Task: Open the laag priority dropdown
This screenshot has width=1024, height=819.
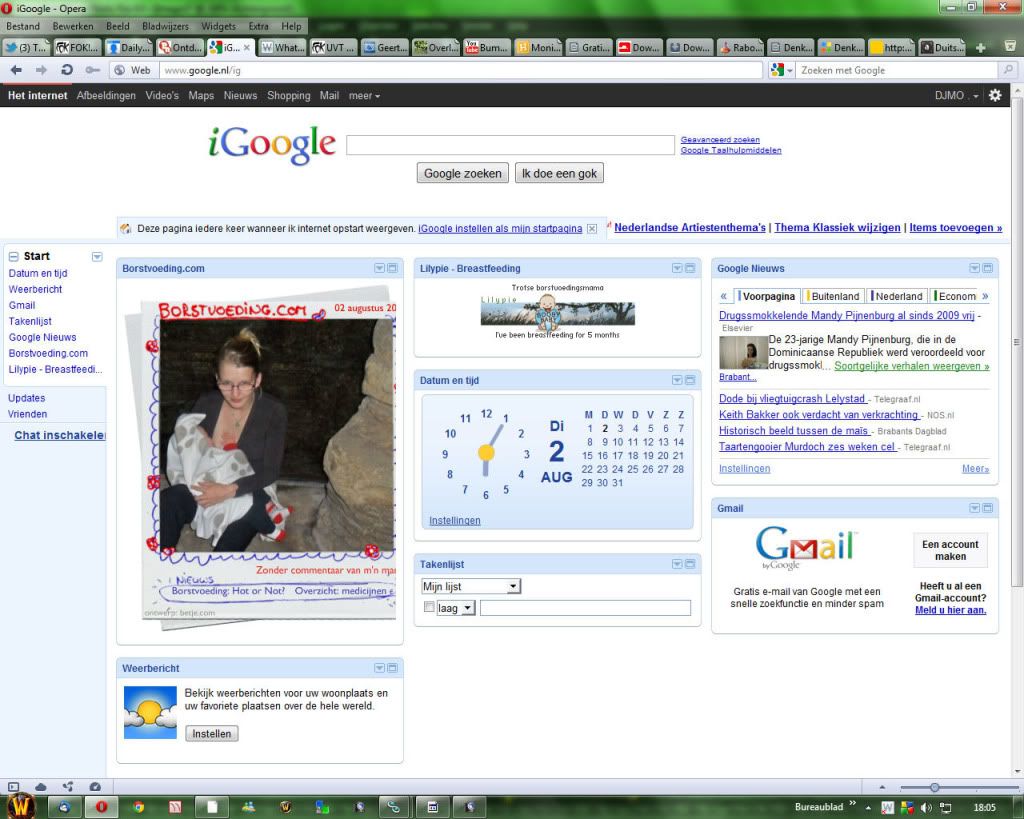Action: [455, 608]
